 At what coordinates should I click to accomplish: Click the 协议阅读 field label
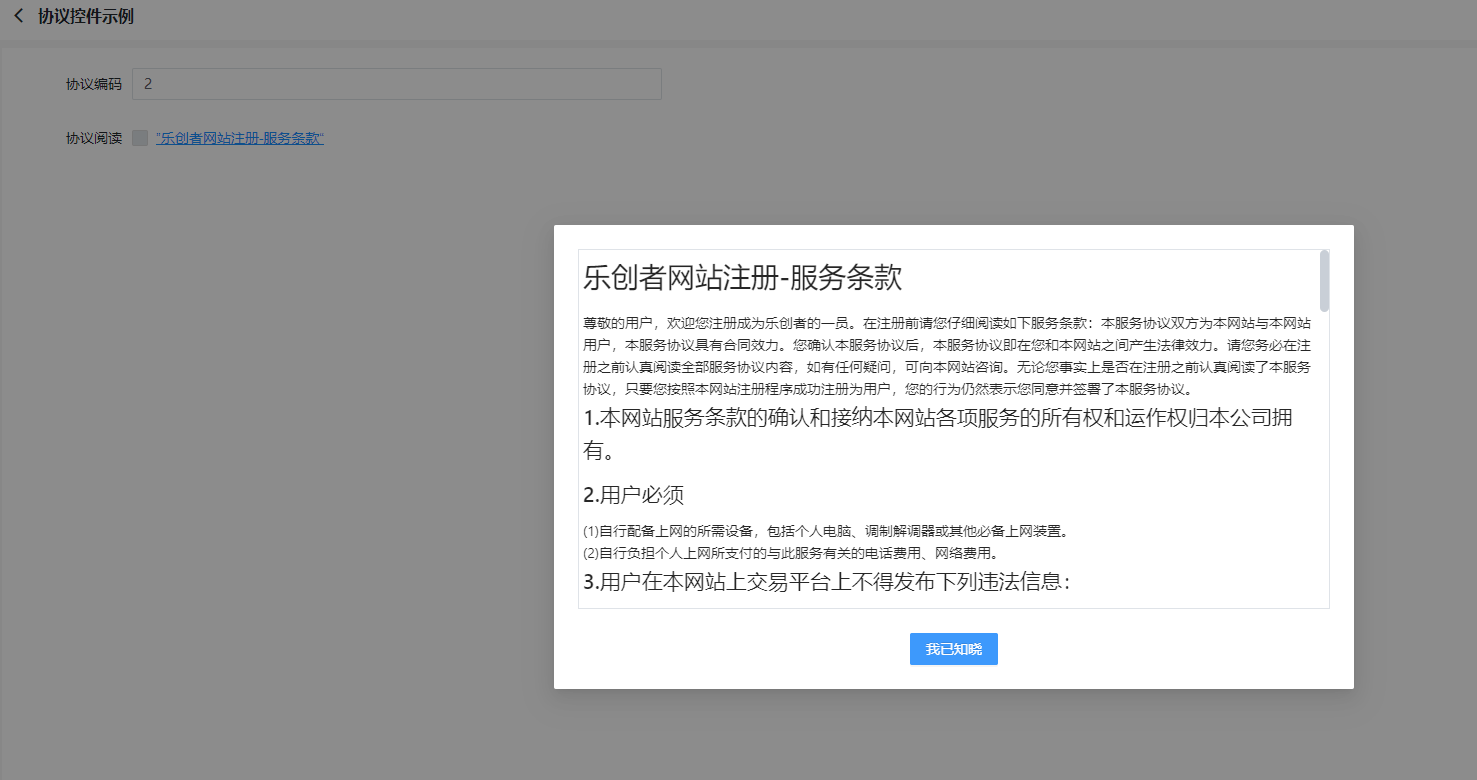click(x=94, y=138)
